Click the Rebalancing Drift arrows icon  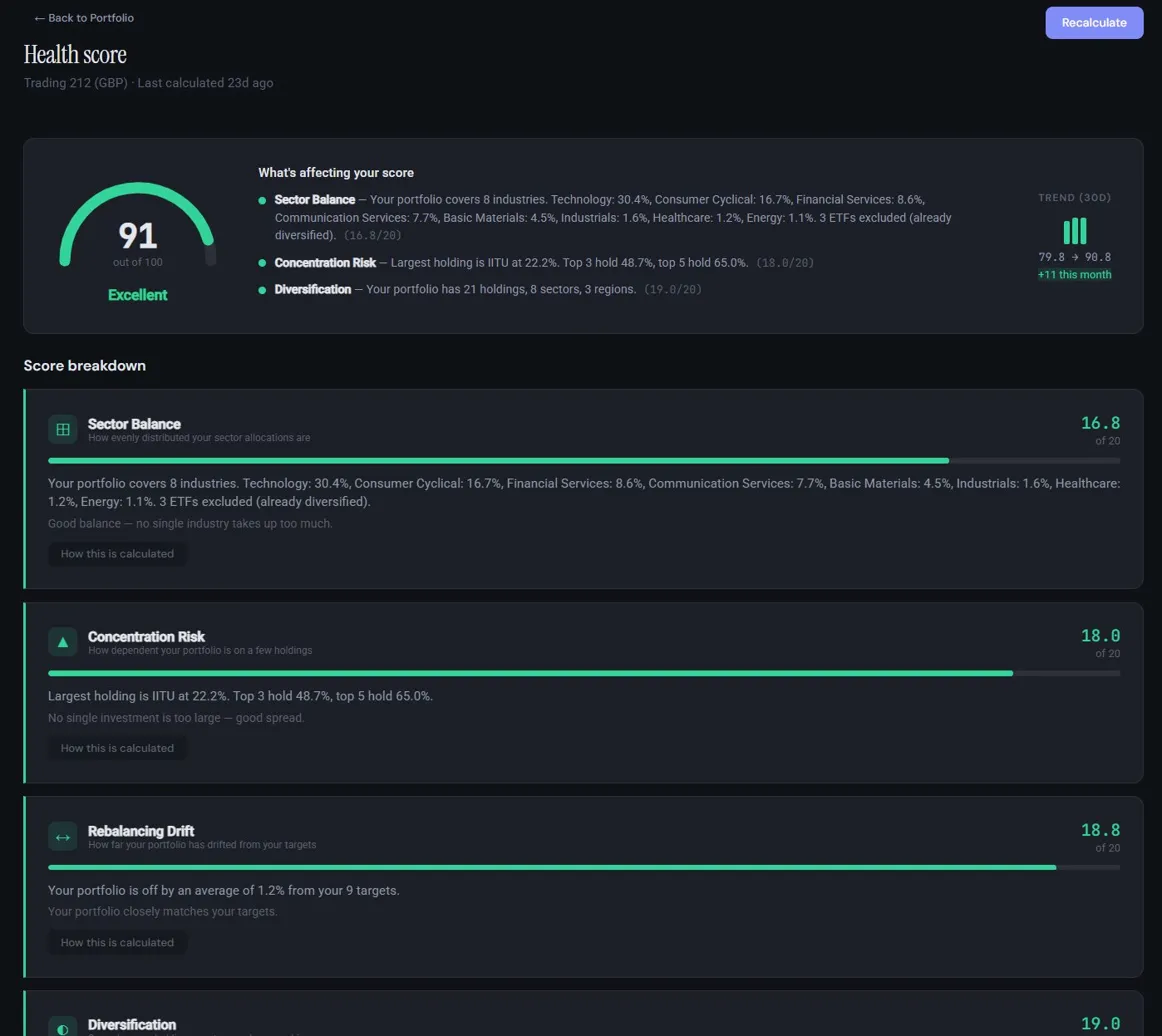click(x=63, y=836)
